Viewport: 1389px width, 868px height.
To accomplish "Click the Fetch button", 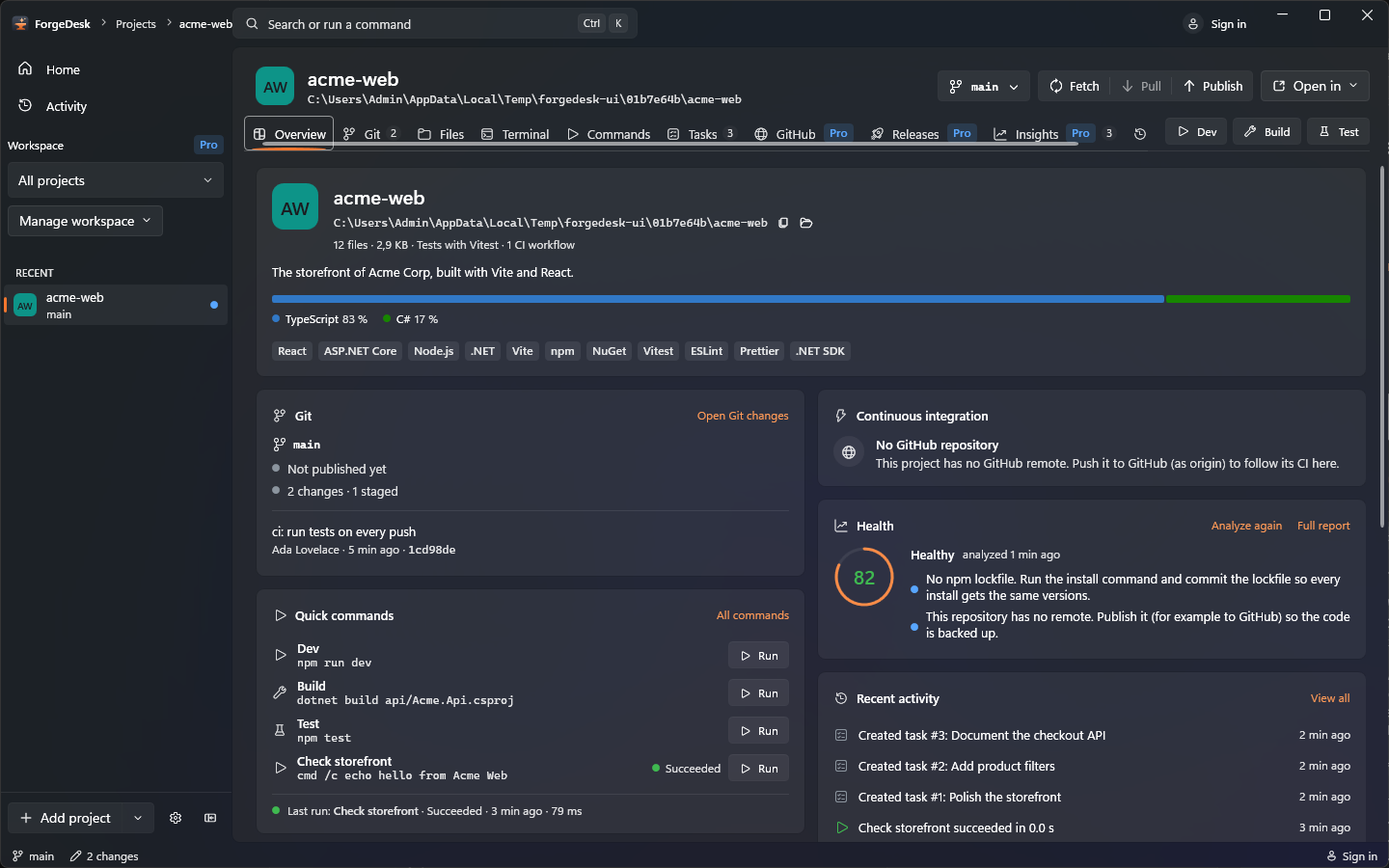I will pos(1075,86).
